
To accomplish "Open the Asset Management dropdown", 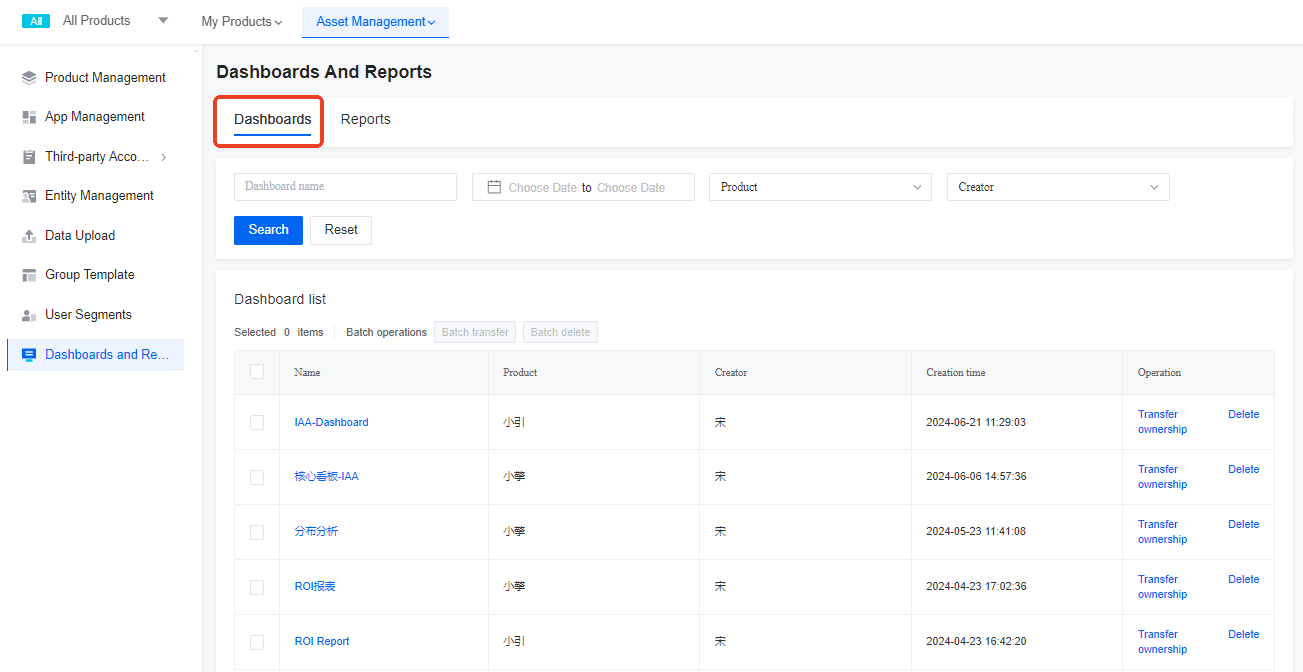I will 376,22.
